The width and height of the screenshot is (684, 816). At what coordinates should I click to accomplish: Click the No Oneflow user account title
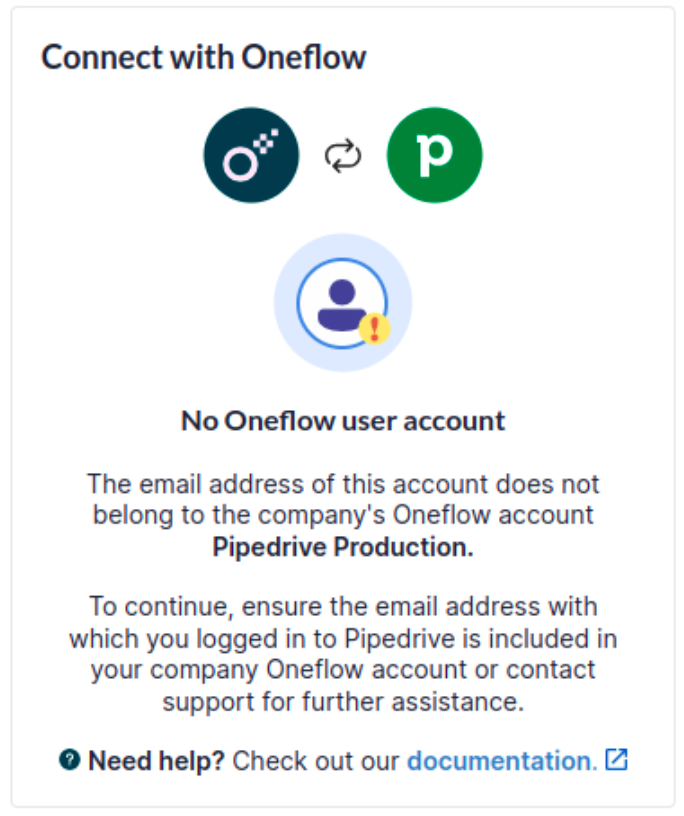(342, 420)
